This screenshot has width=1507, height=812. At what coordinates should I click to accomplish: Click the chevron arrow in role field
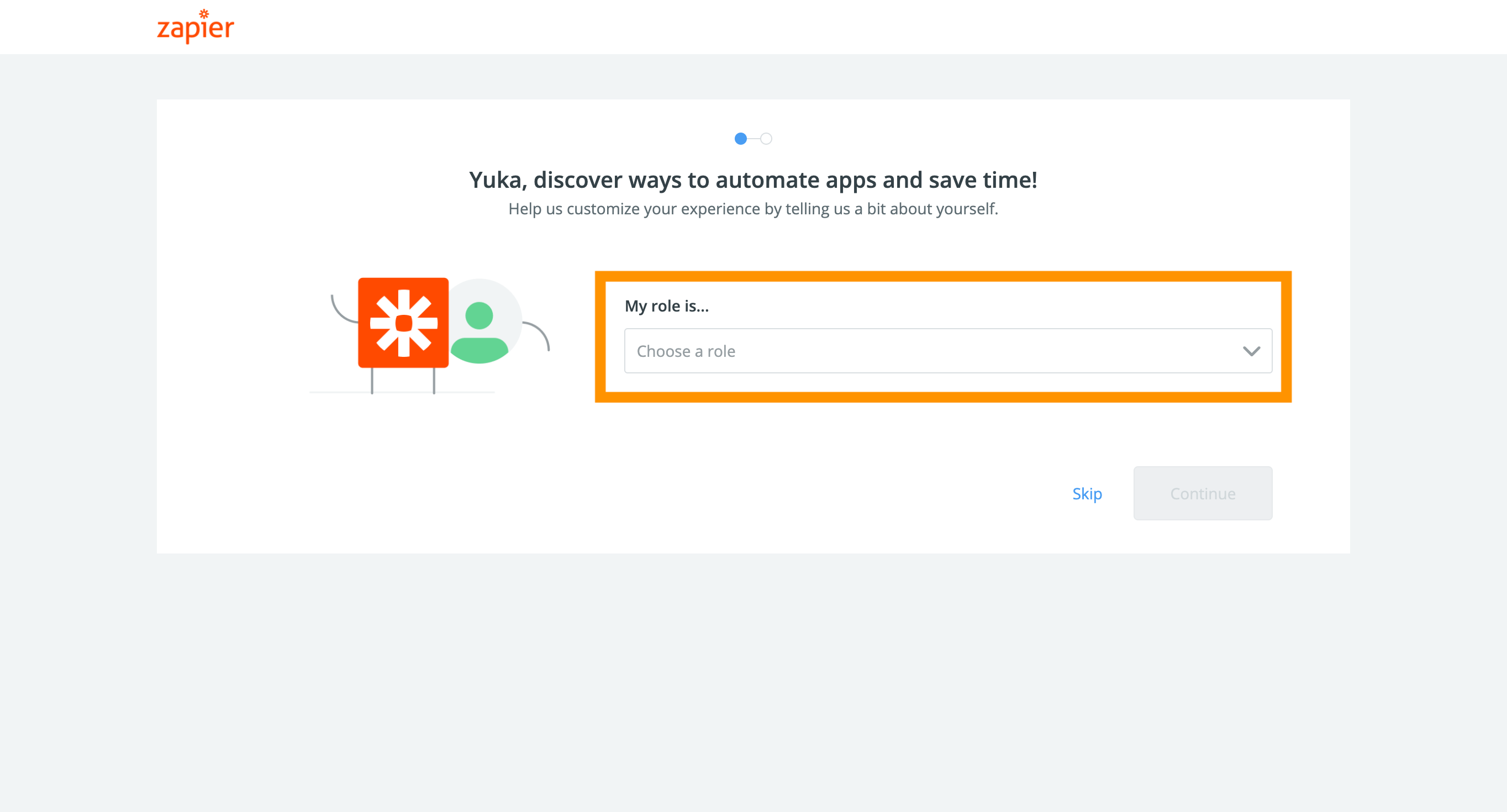1251,351
